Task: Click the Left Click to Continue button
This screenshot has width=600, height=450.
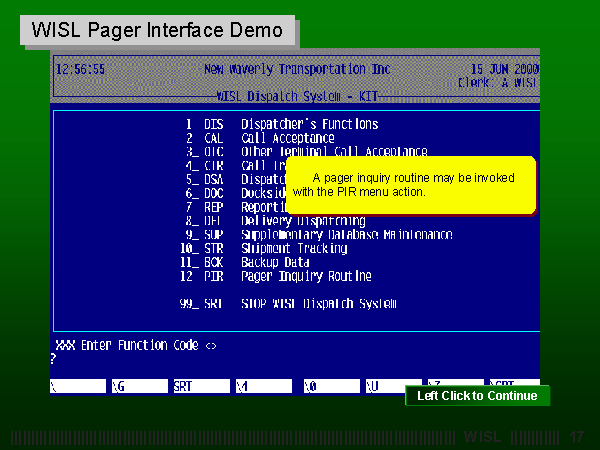Action: (478, 396)
